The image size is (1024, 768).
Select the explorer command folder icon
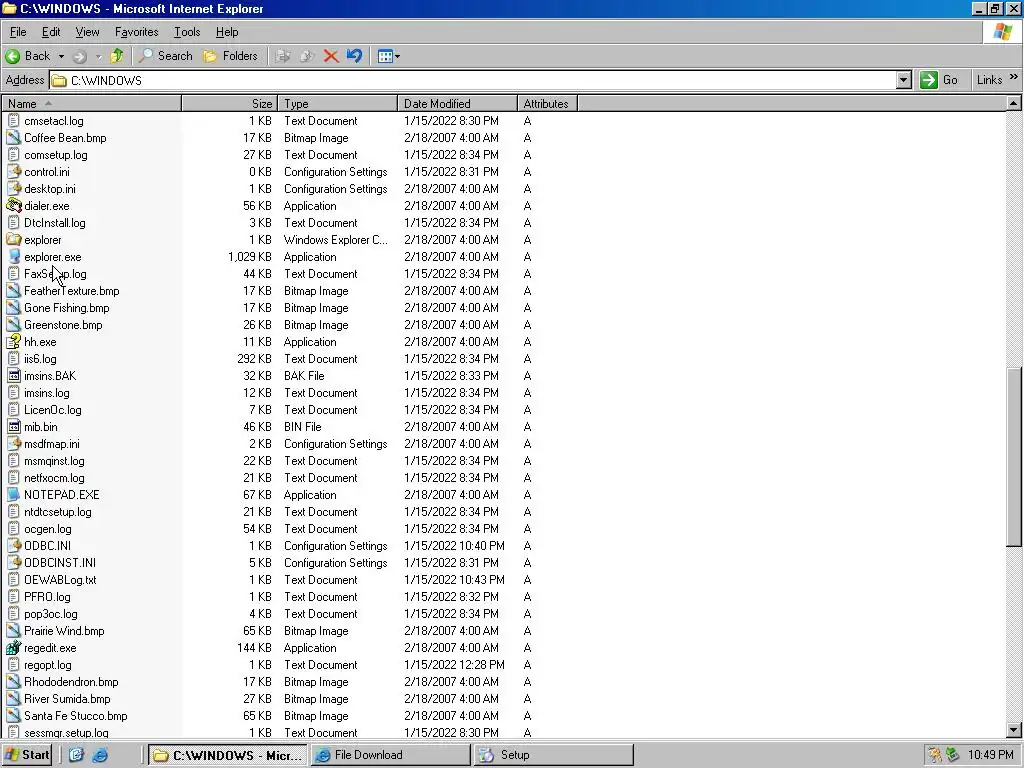click(x=14, y=240)
